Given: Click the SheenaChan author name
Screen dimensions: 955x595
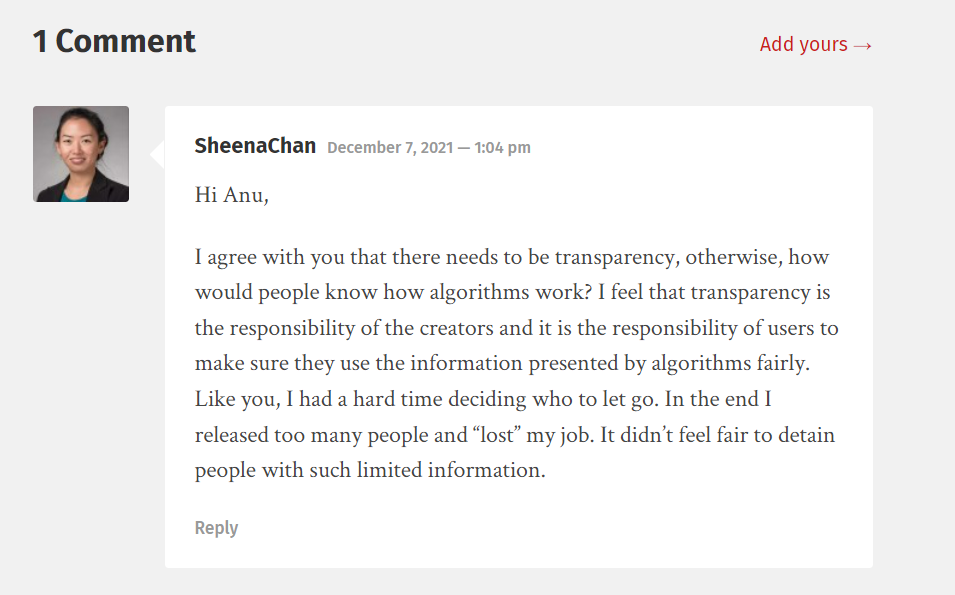Looking at the screenshot, I should pos(255,146).
